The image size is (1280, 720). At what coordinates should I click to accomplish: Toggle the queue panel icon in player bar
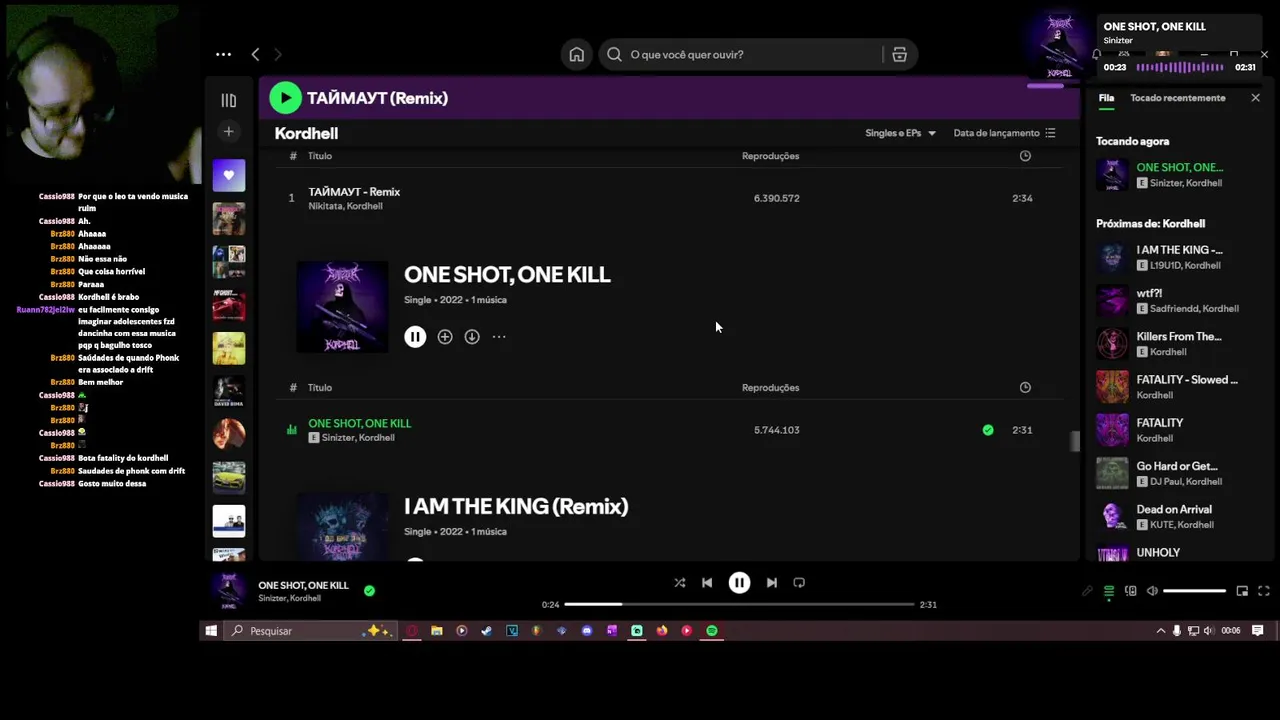coord(1109,591)
